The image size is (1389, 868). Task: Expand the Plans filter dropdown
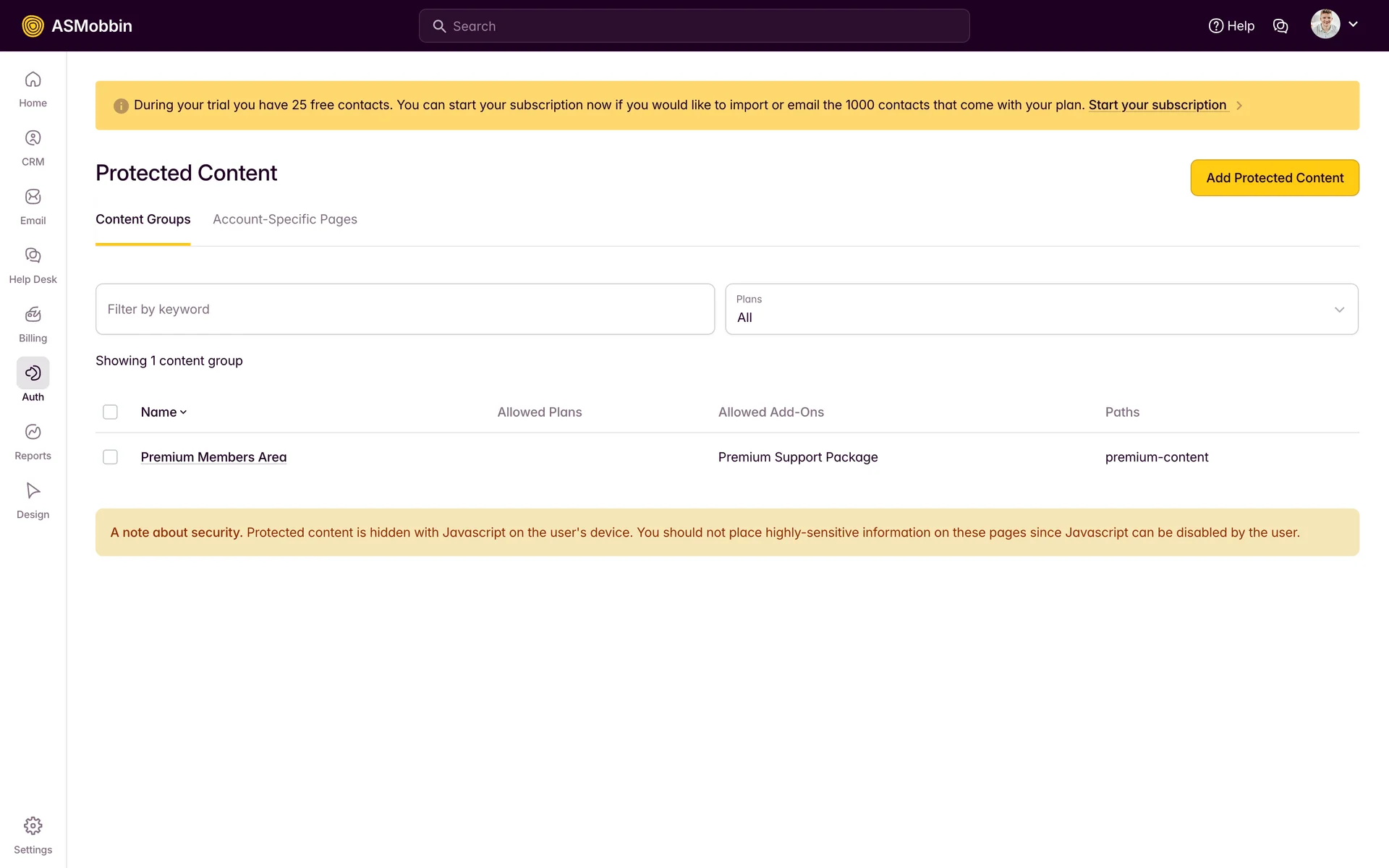[1041, 310]
